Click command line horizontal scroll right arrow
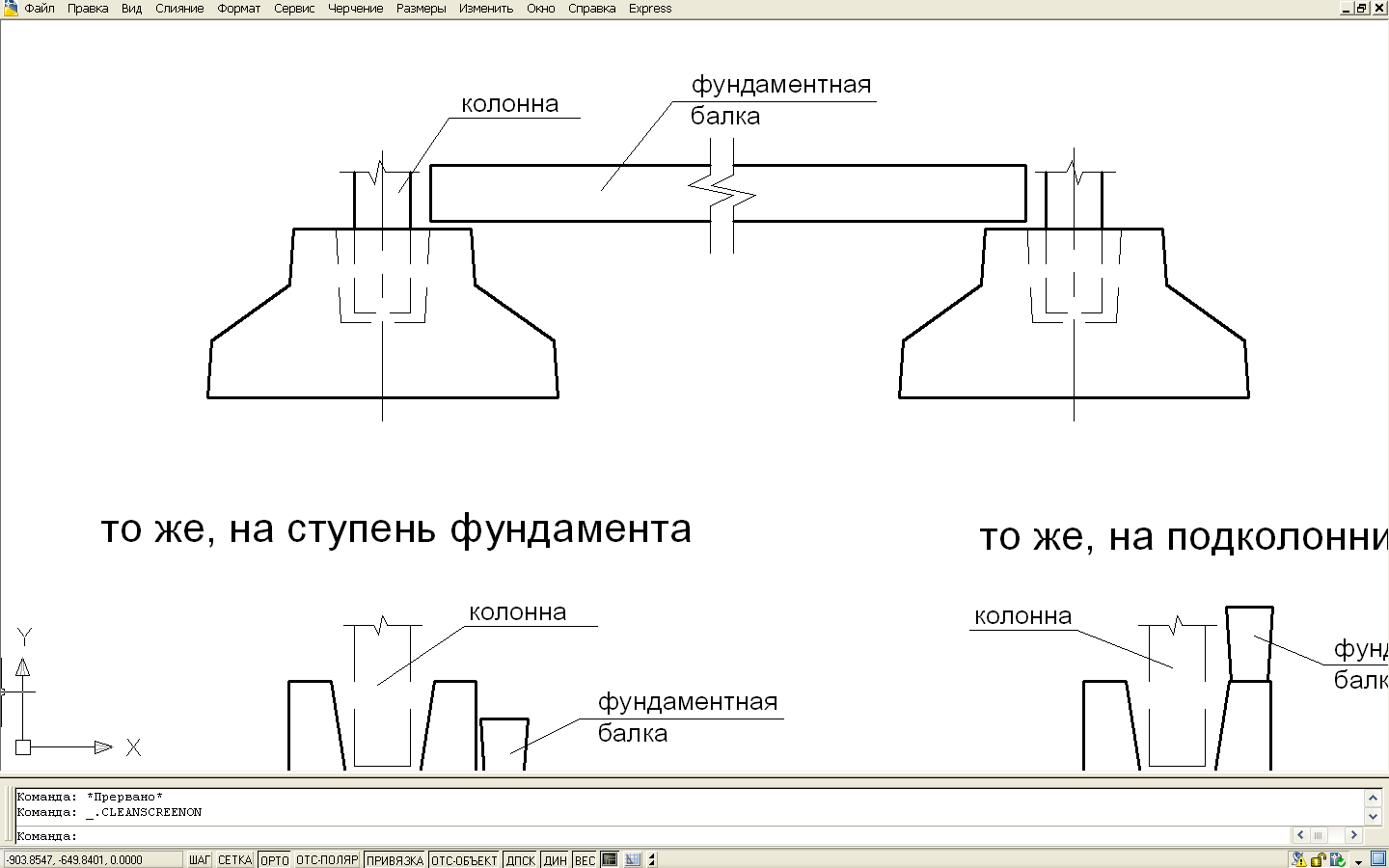The height and width of the screenshot is (868, 1389). coord(1353,835)
